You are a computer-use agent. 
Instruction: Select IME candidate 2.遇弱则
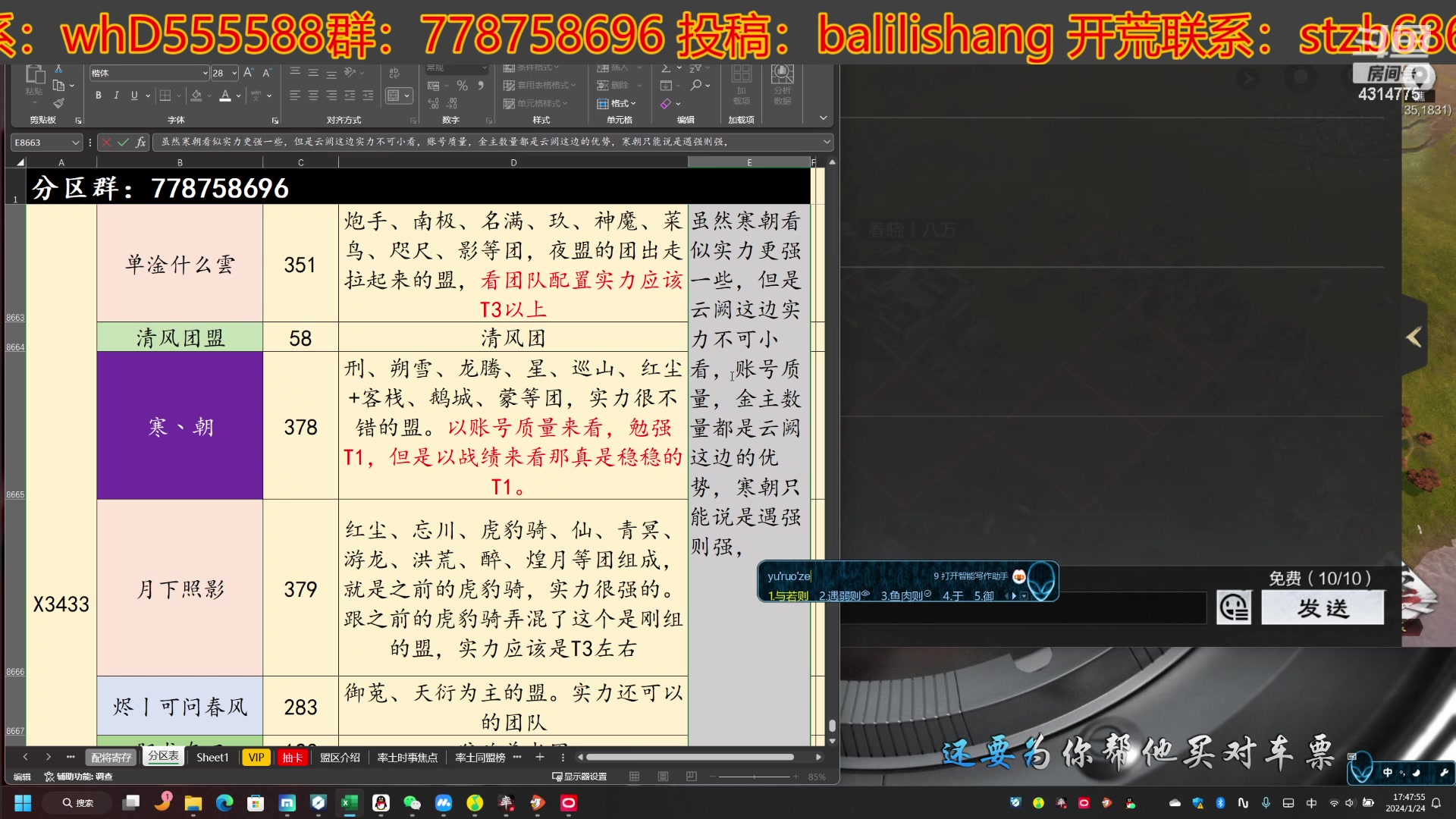click(844, 596)
